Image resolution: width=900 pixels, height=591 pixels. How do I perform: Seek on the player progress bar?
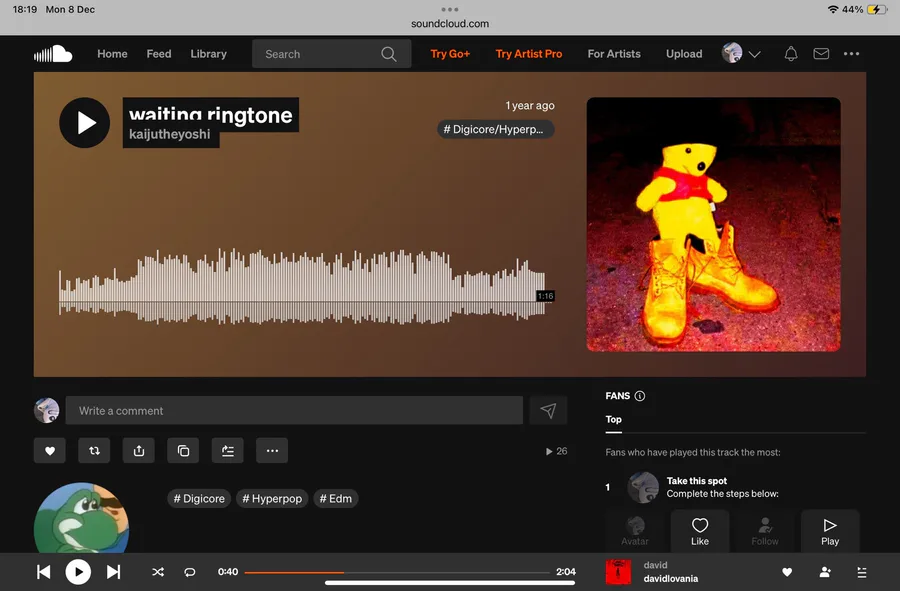pyautogui.click(x=397, y=572)
